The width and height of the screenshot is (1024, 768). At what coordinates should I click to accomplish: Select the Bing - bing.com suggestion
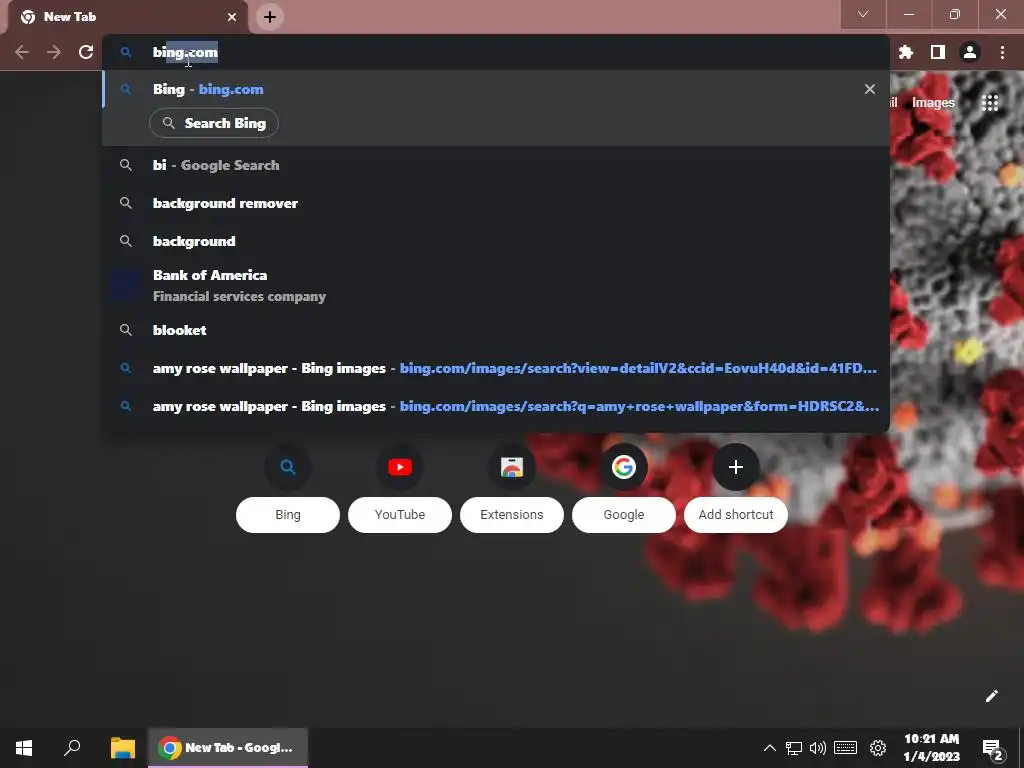[x=496, y=89]
